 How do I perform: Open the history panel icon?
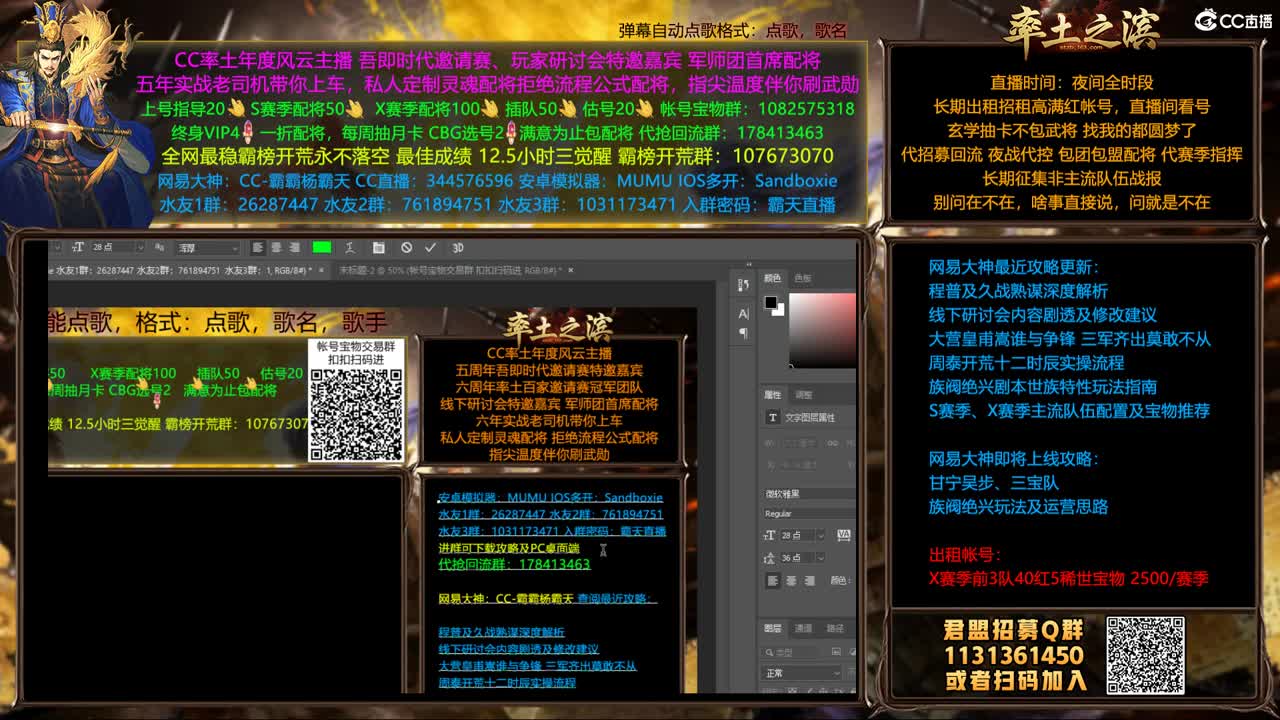click(743, 286)
